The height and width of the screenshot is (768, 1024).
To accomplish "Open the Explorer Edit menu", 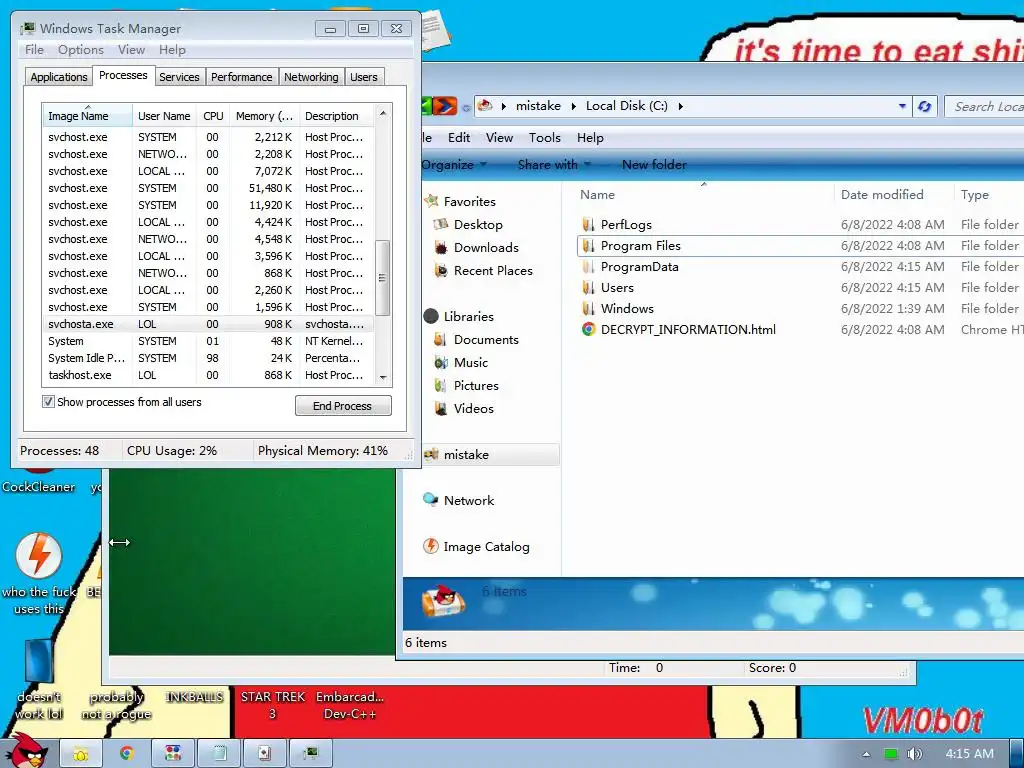I will pyautogui.click(x=458, y=138).
